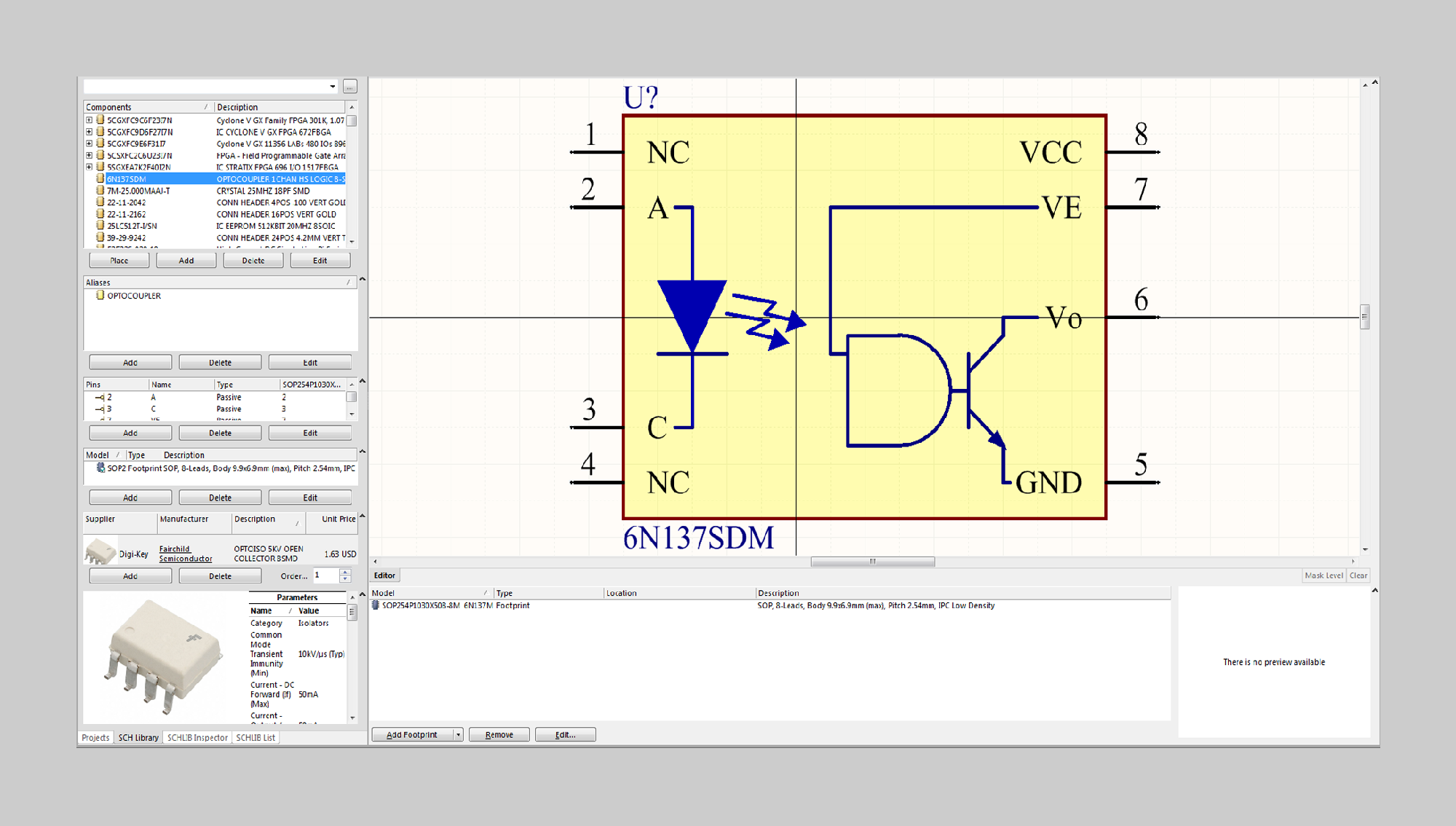Click the pin 2 symbol icon
Screen dimensions: 1456x826
pos(100,398)
